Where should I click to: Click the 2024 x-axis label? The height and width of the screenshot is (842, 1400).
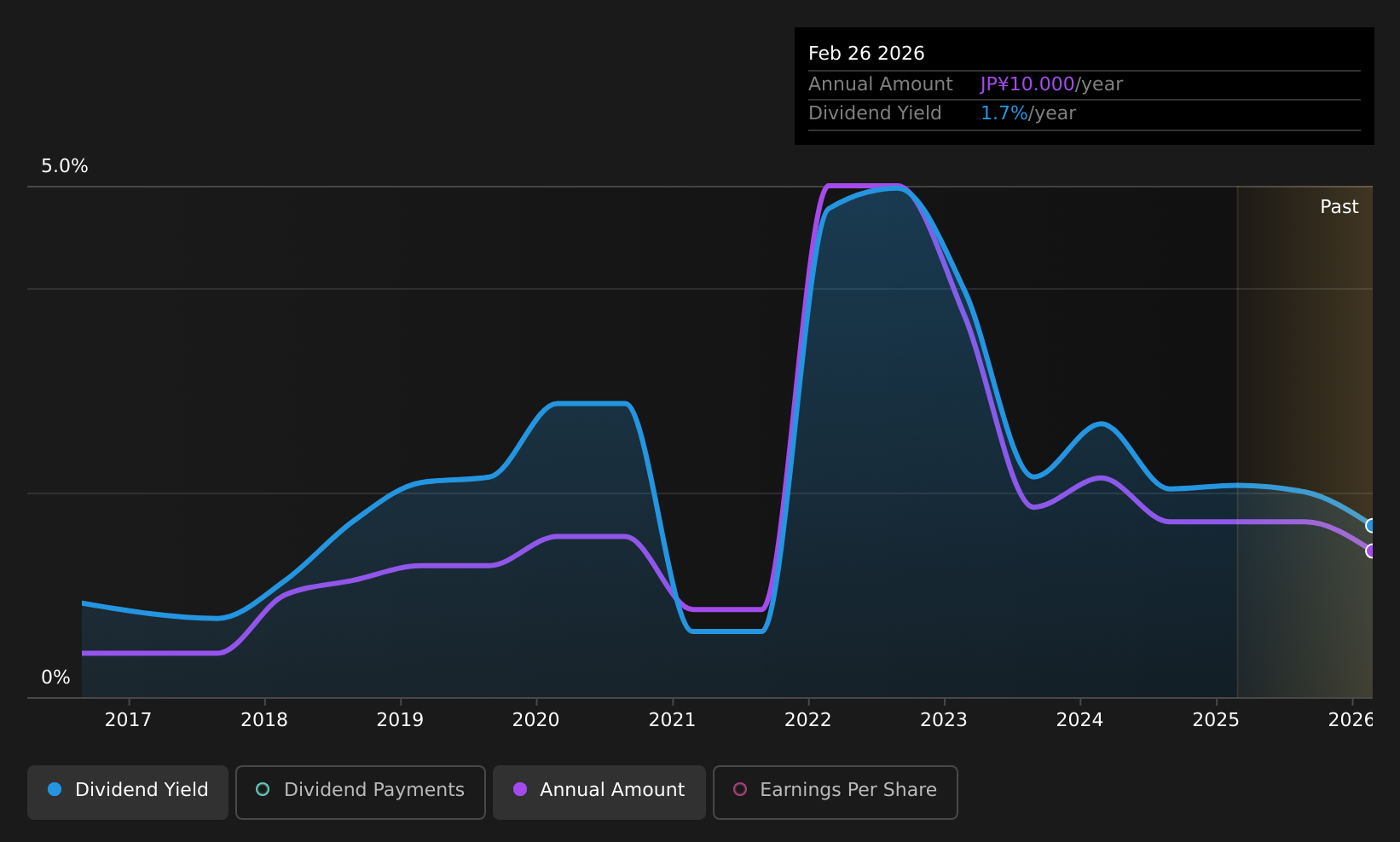(1080, 720)
